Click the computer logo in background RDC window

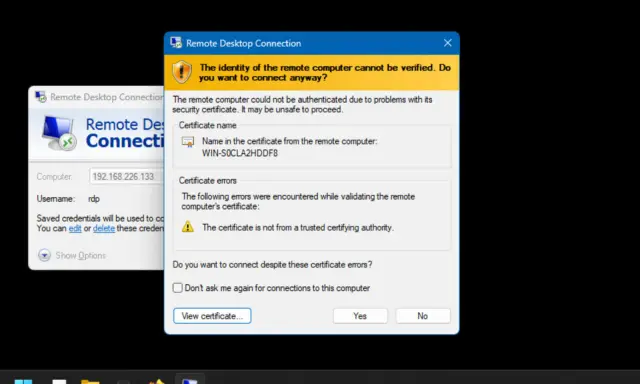59,133
